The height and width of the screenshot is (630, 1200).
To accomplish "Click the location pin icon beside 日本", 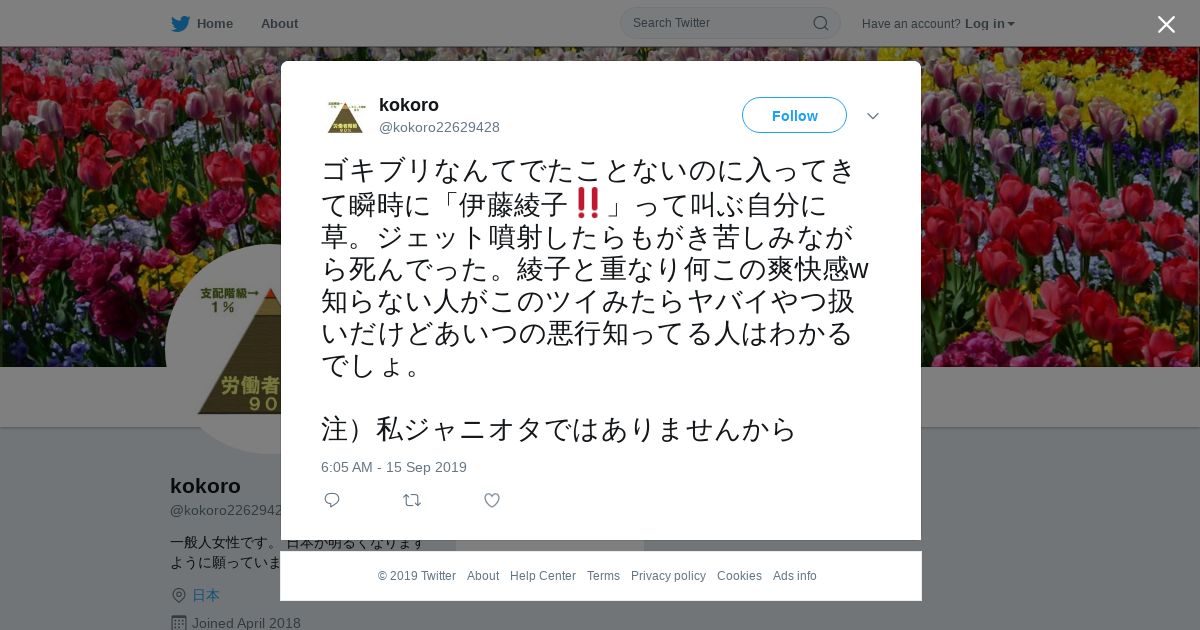I will pyautogui.click(x=179, y=595).
